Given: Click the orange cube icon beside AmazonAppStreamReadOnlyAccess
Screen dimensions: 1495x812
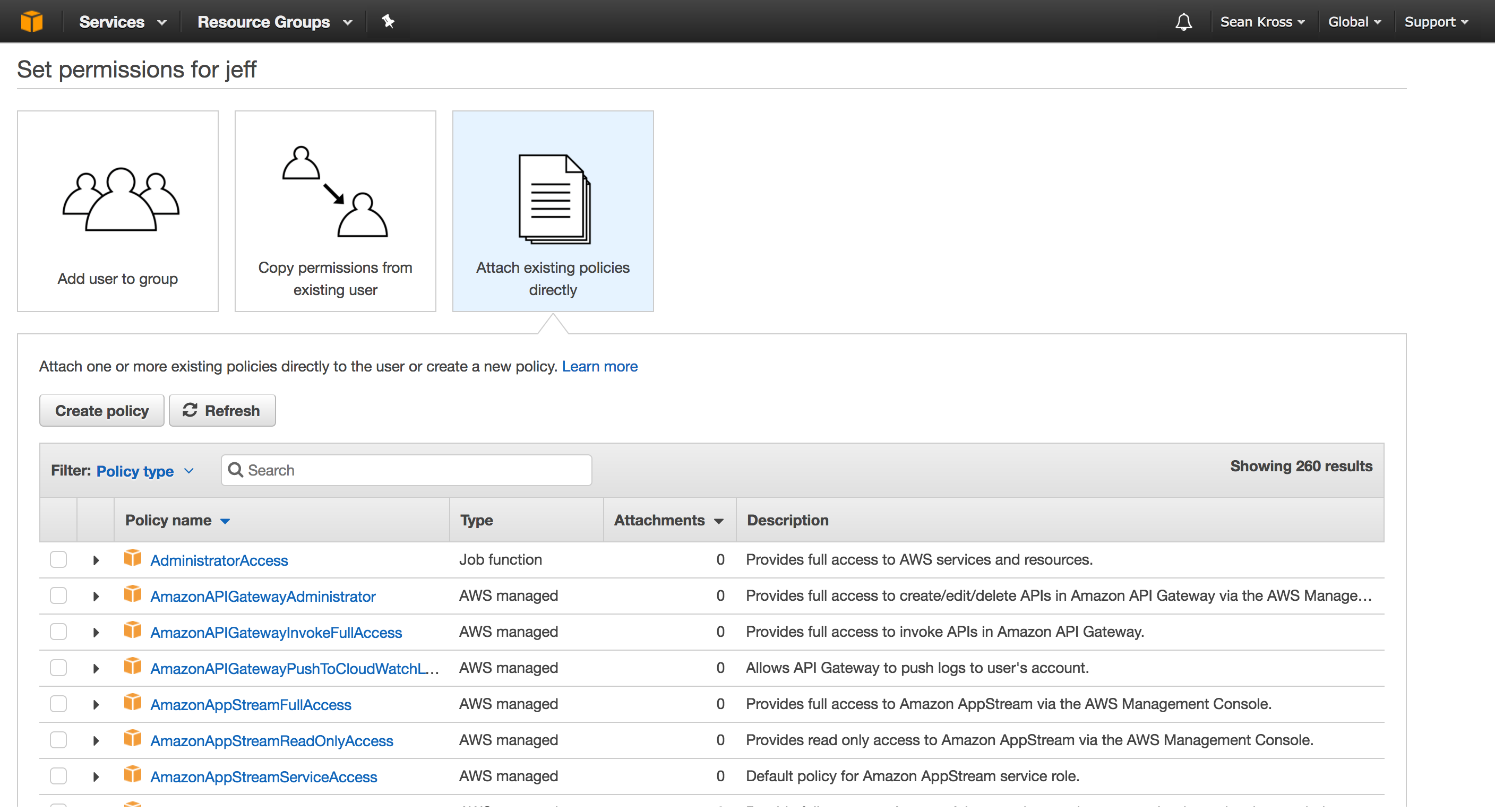Looking at the screenshot, I should (x=133, y=738).
